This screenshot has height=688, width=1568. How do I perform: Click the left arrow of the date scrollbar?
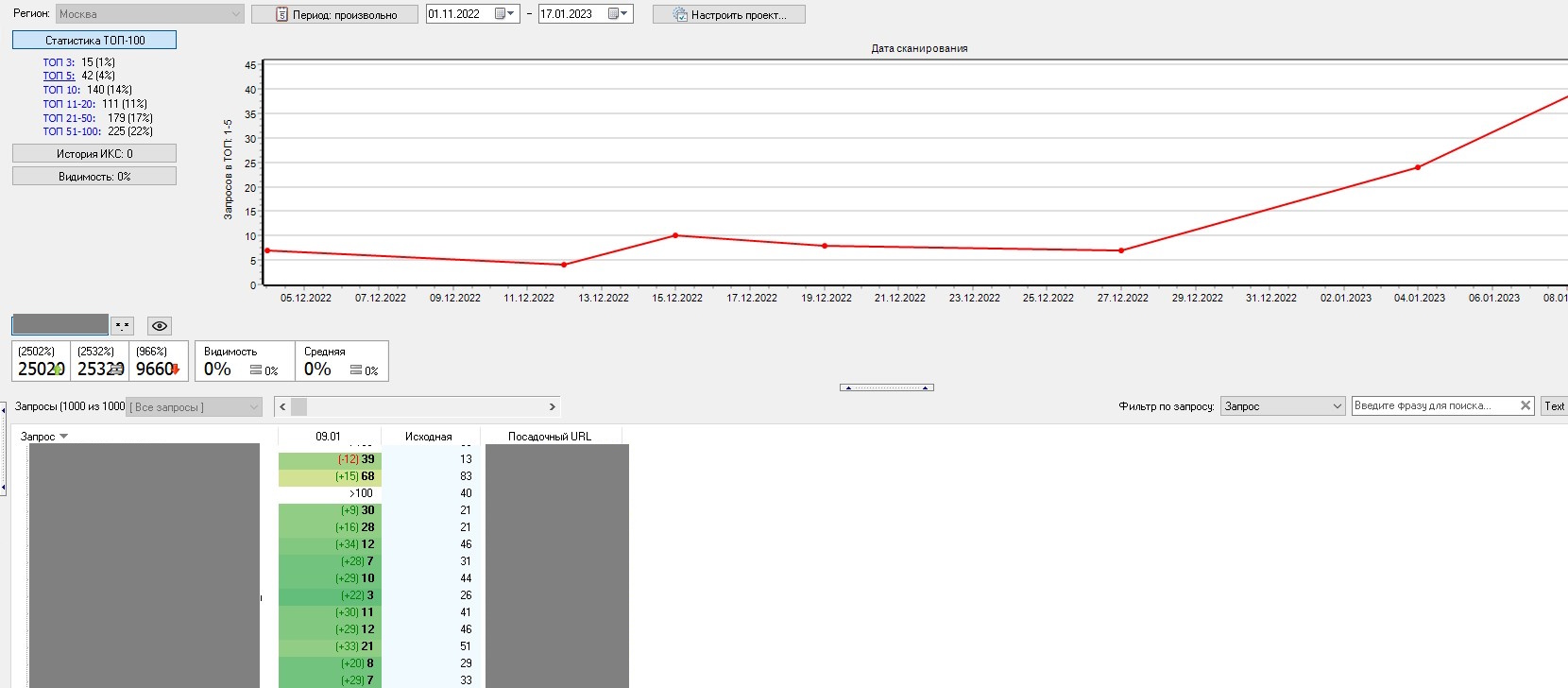click(282, 406)
